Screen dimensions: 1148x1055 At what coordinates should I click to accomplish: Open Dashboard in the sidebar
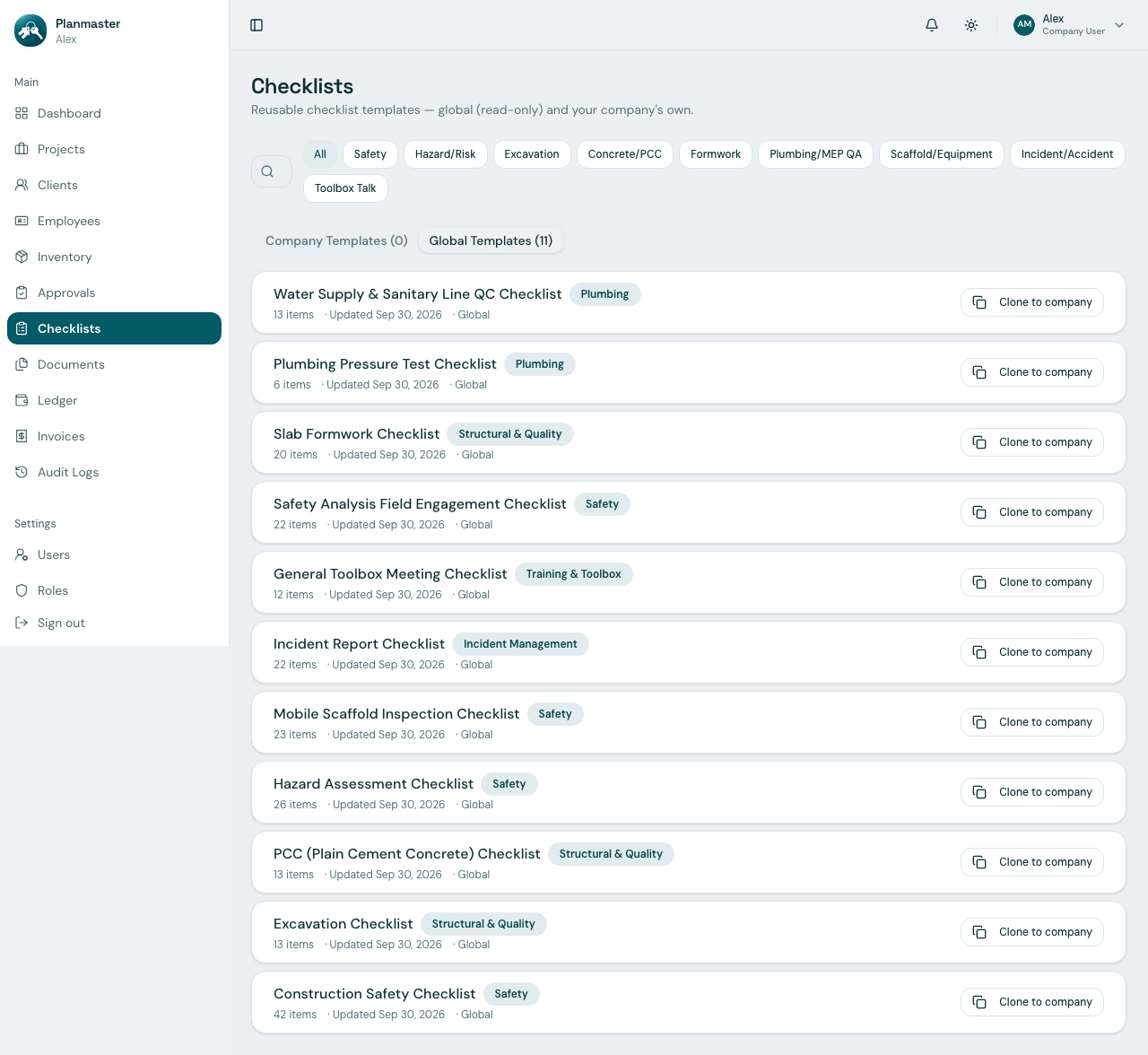click(114, 113)
